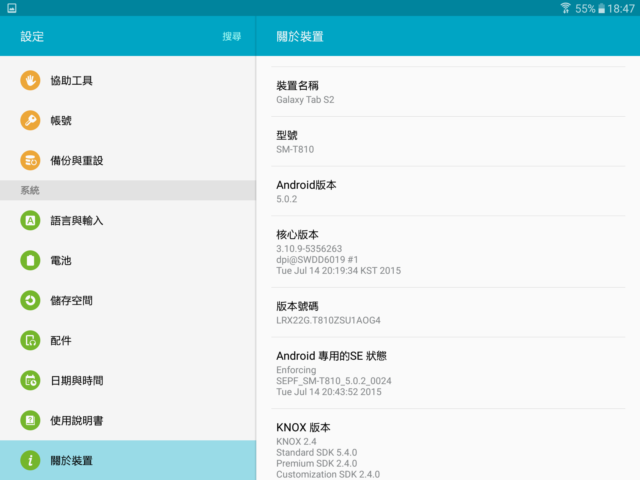Tap the Android 專用的SE 狀態 row

[448, 373]
